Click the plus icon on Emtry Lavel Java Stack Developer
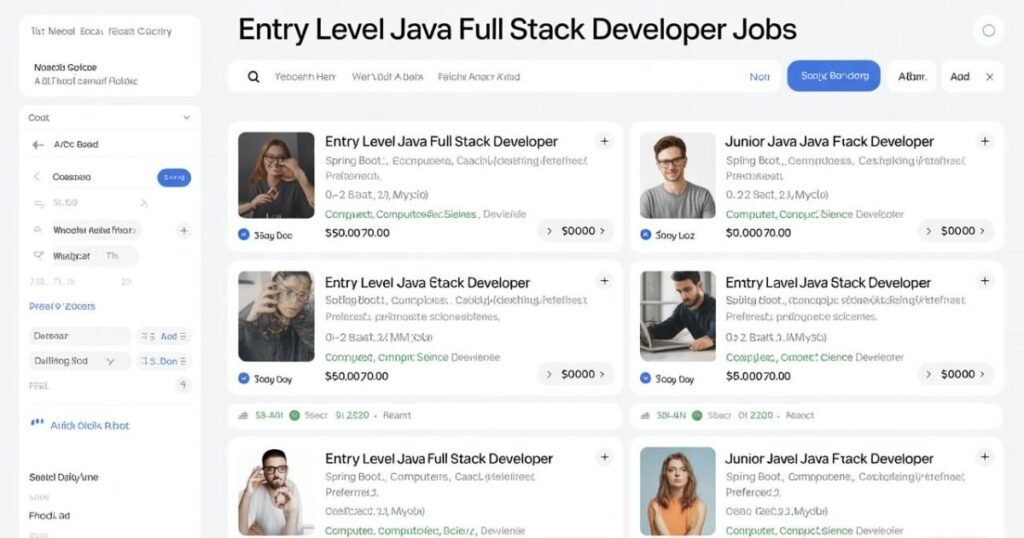 tap(984, 281)
